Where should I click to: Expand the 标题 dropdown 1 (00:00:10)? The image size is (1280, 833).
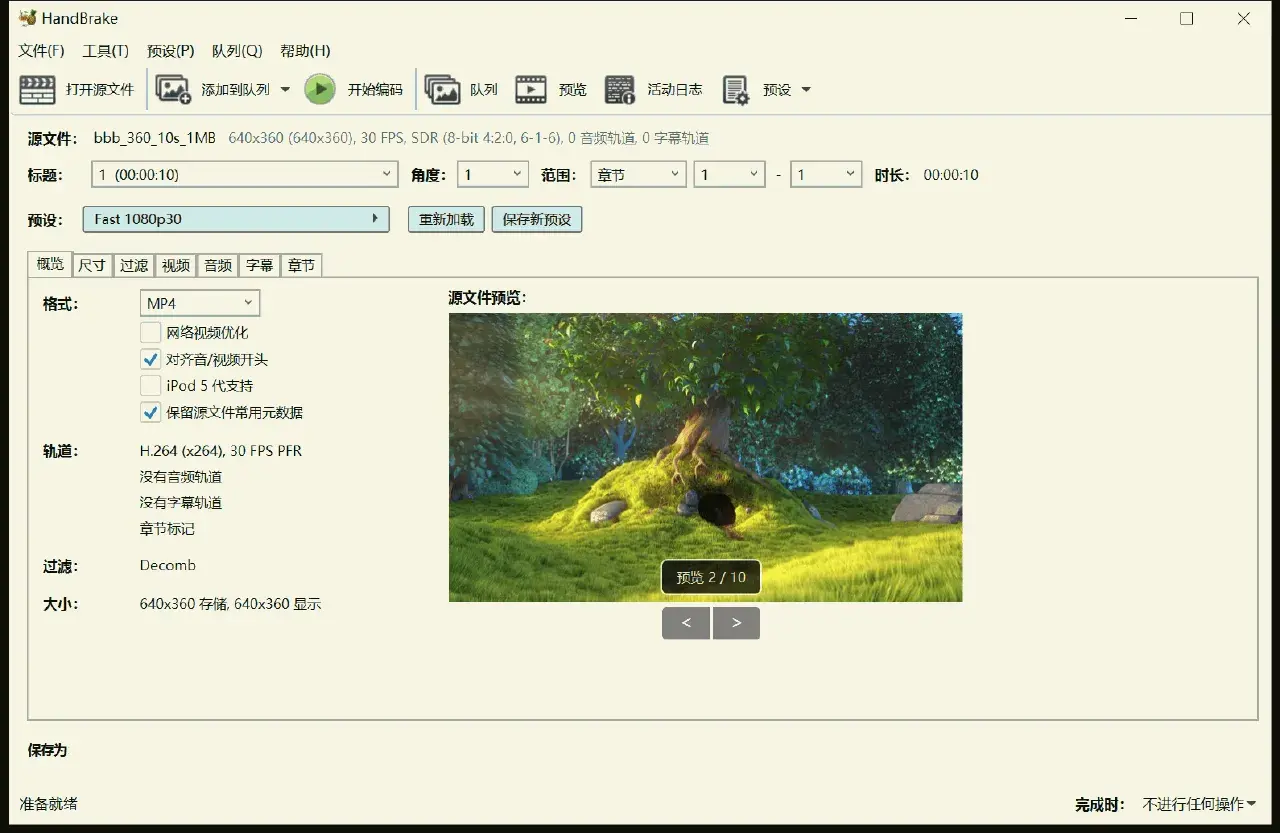click(245, 174)
